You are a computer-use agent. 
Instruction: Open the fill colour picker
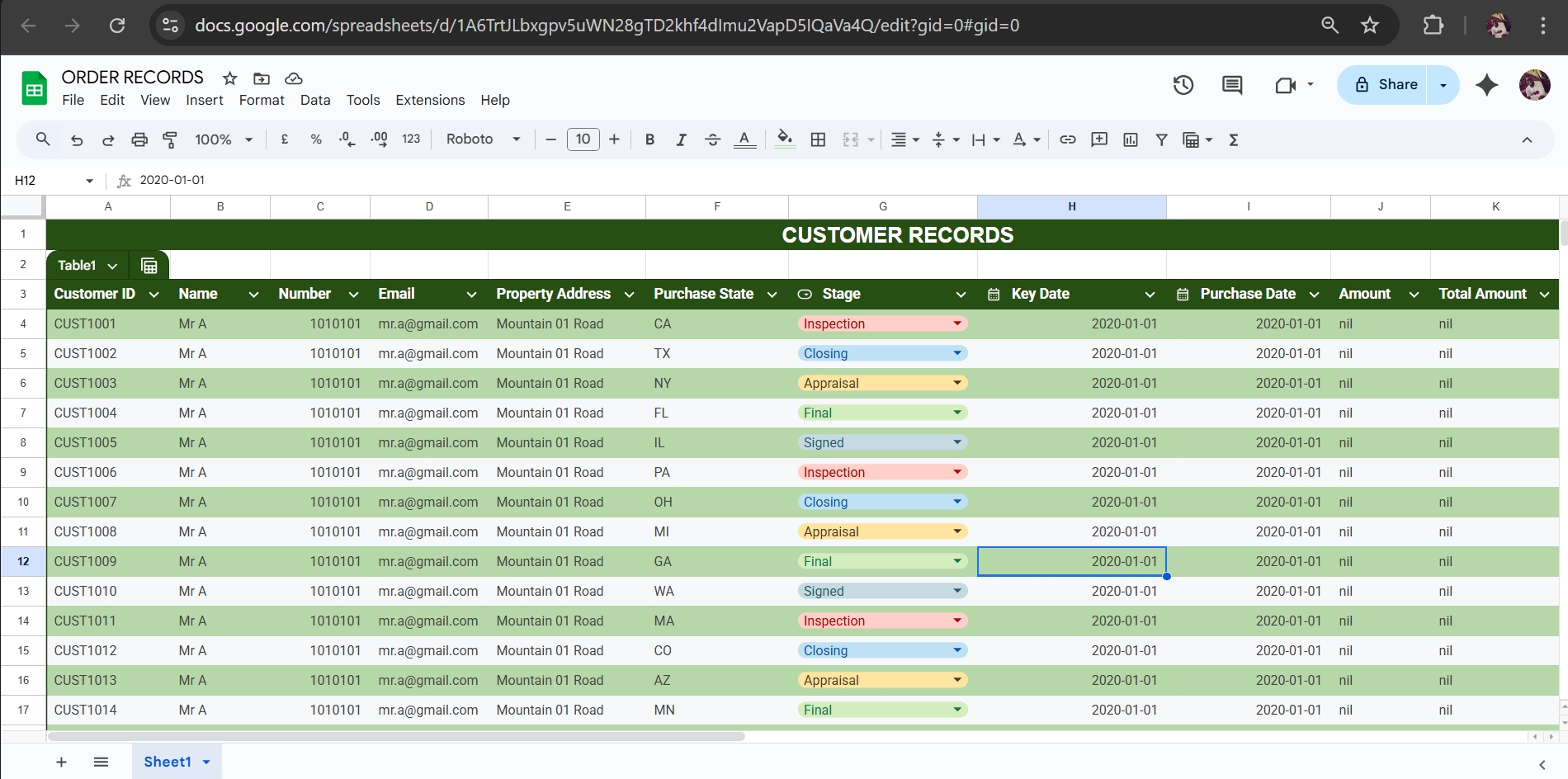click(x=785, y=139)
